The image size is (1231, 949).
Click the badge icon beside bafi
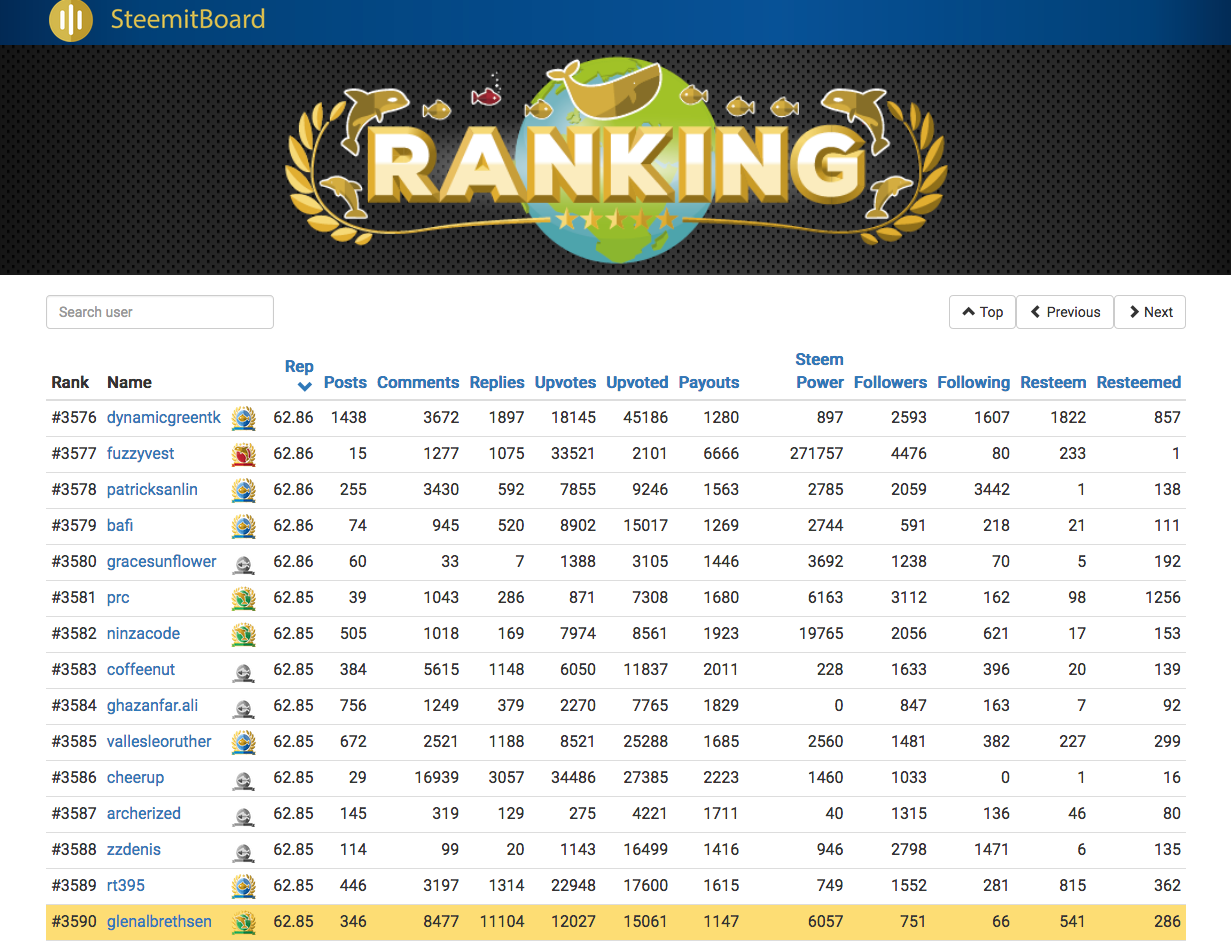click(x=243, y=526)
